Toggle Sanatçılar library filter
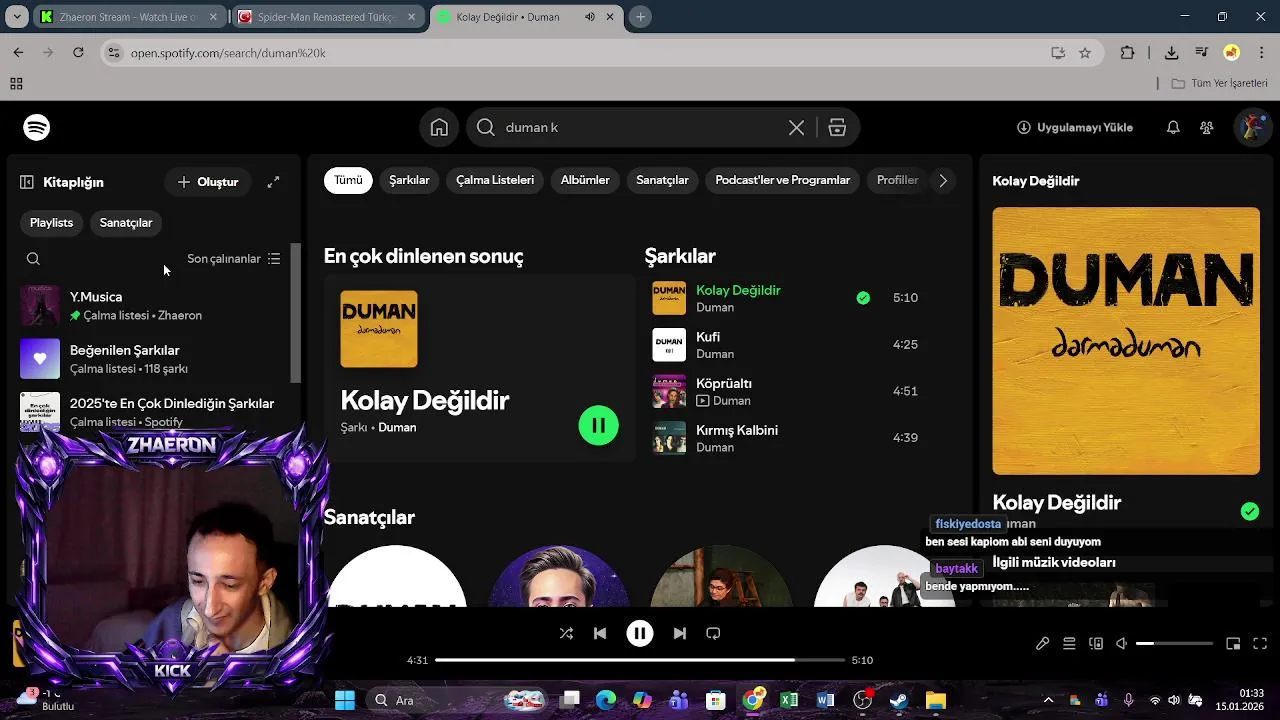This screenshot has width=1280, height=720. point(126,223)
